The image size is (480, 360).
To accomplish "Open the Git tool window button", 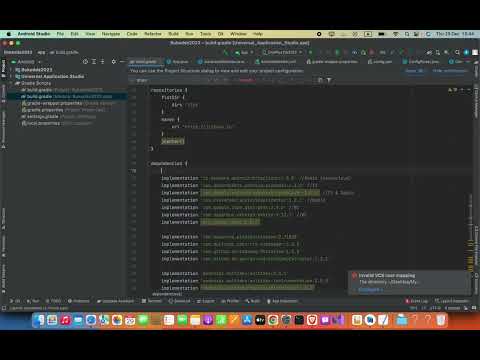I will [x=15, y=301].
